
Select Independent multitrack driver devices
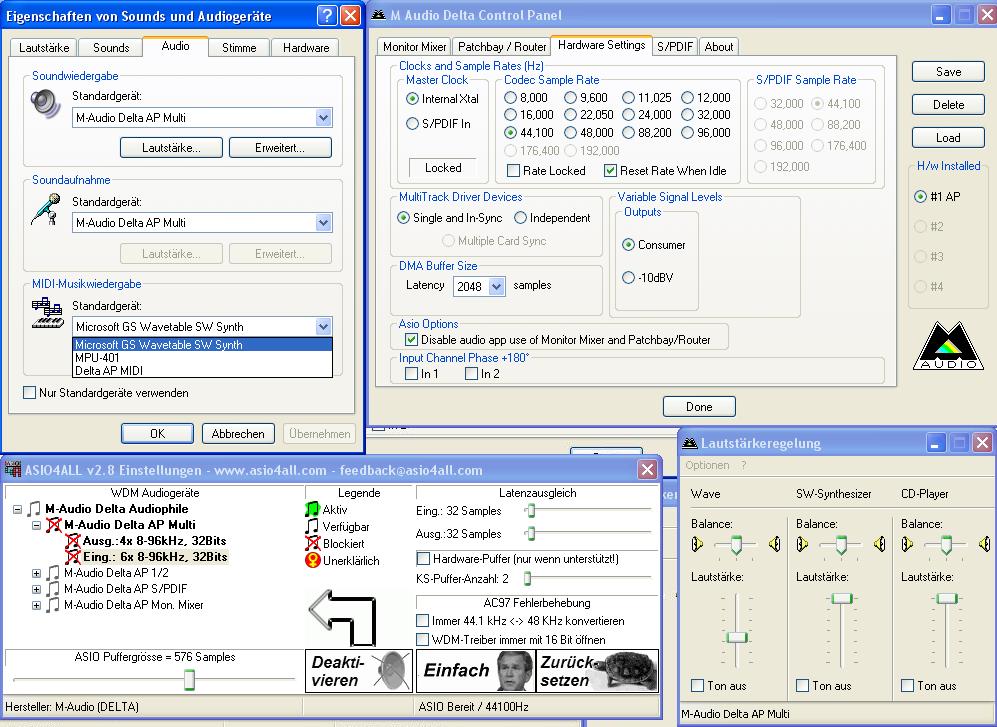point(520,218)
